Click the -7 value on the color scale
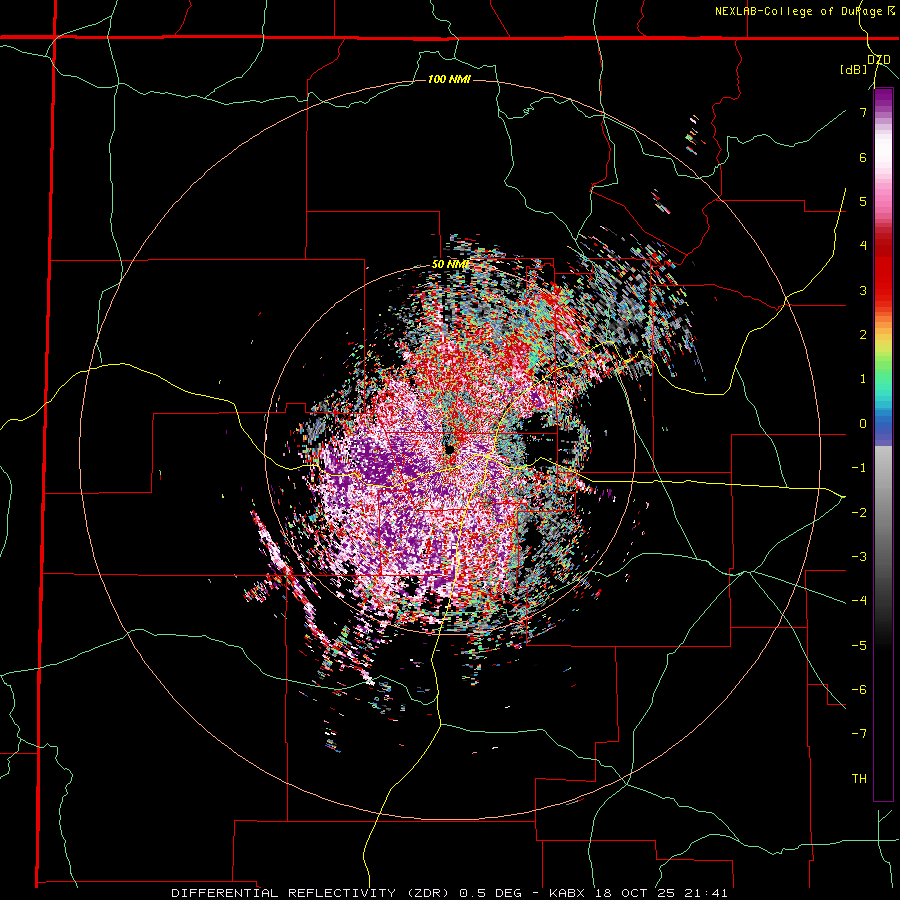The width and height of the screenshot is (900, 900). point(859,734)
